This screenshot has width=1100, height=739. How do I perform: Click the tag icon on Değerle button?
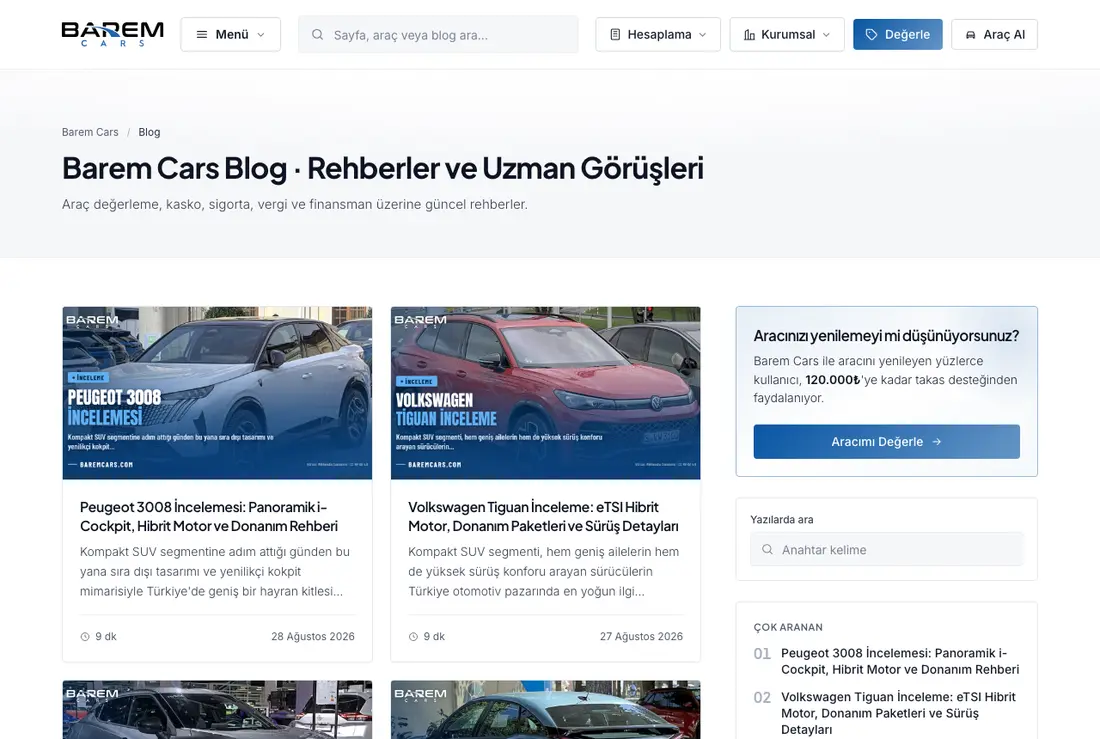(871, 34)
